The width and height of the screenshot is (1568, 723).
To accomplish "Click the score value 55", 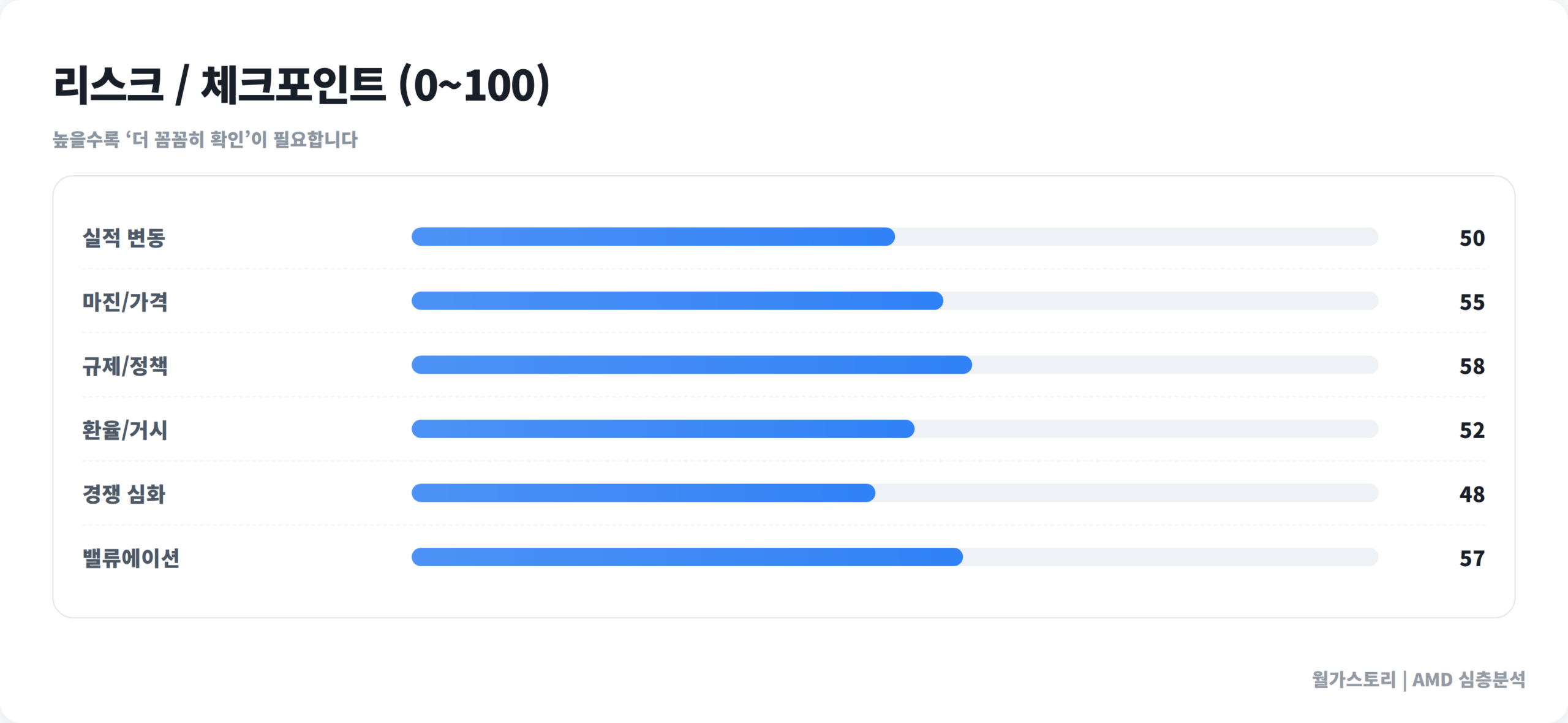I will 1472,302.
